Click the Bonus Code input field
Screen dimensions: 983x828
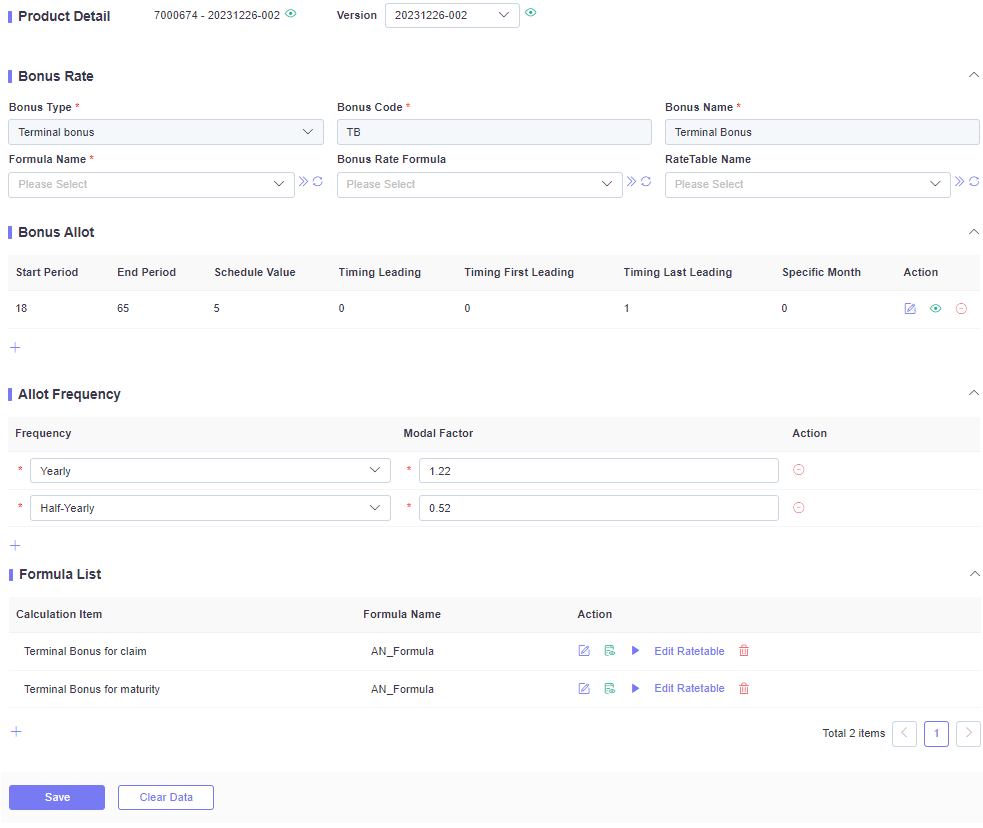[x=494, y=132]
